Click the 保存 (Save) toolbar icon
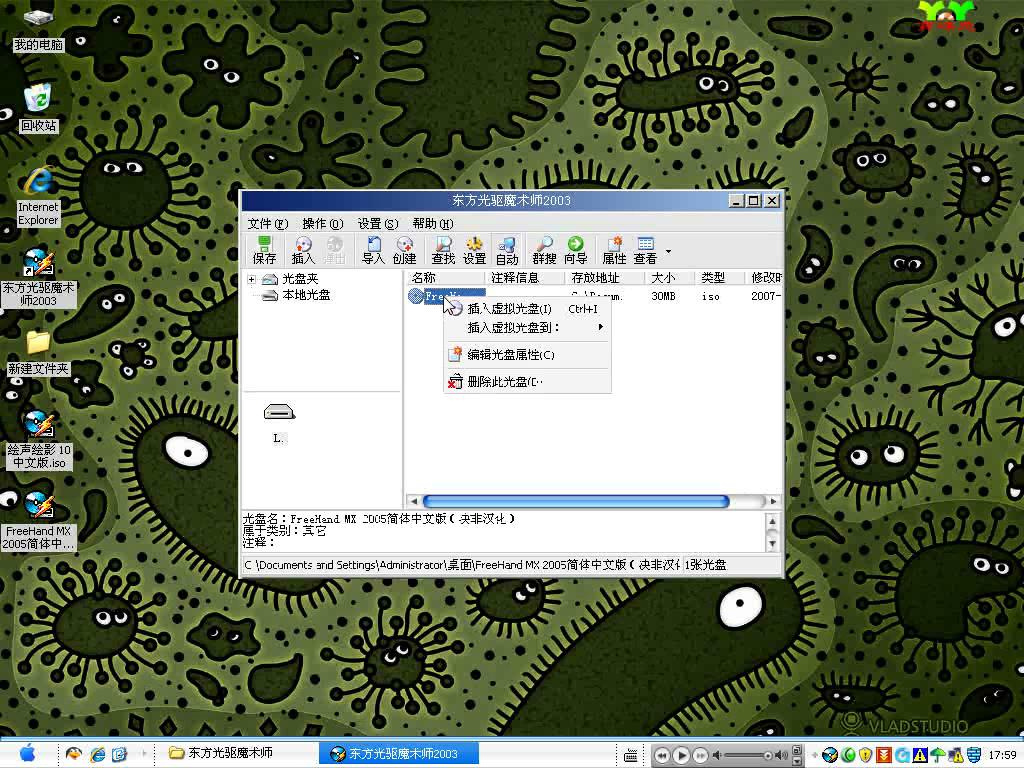 (264, 251)
